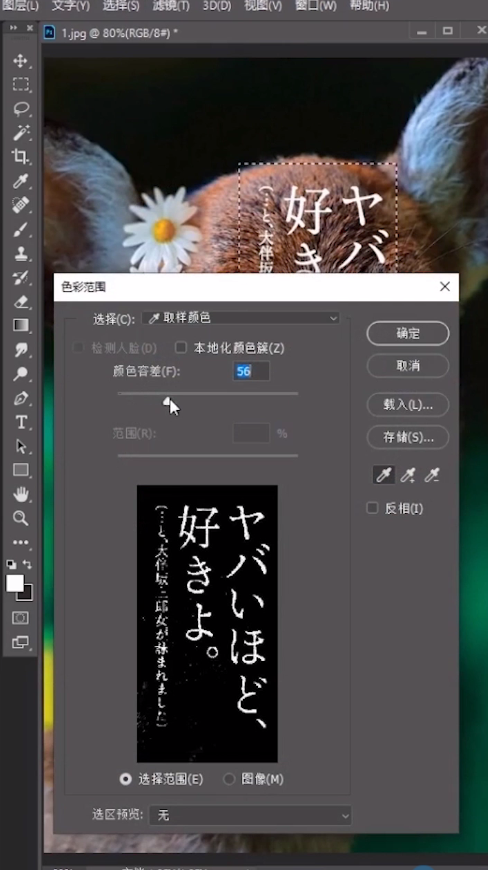Screen dimensions: 488x870
Task: Click the black-and-white selection preview image
Action: pos(207,624)
